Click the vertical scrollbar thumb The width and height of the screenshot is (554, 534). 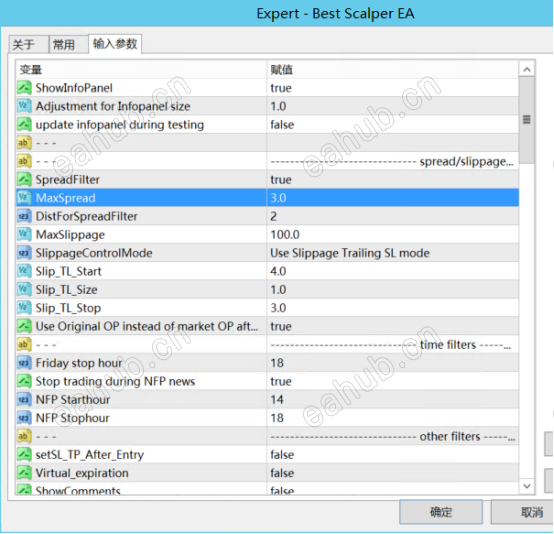point(527,120)
